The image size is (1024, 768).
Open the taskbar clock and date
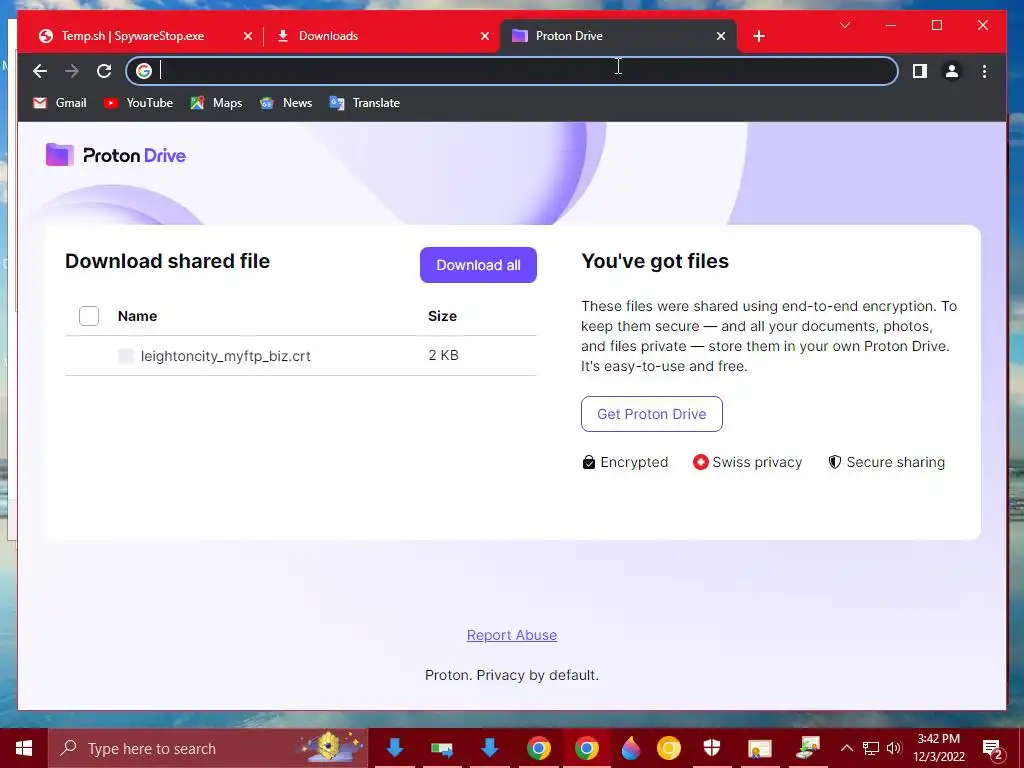[x=938, y=748]
